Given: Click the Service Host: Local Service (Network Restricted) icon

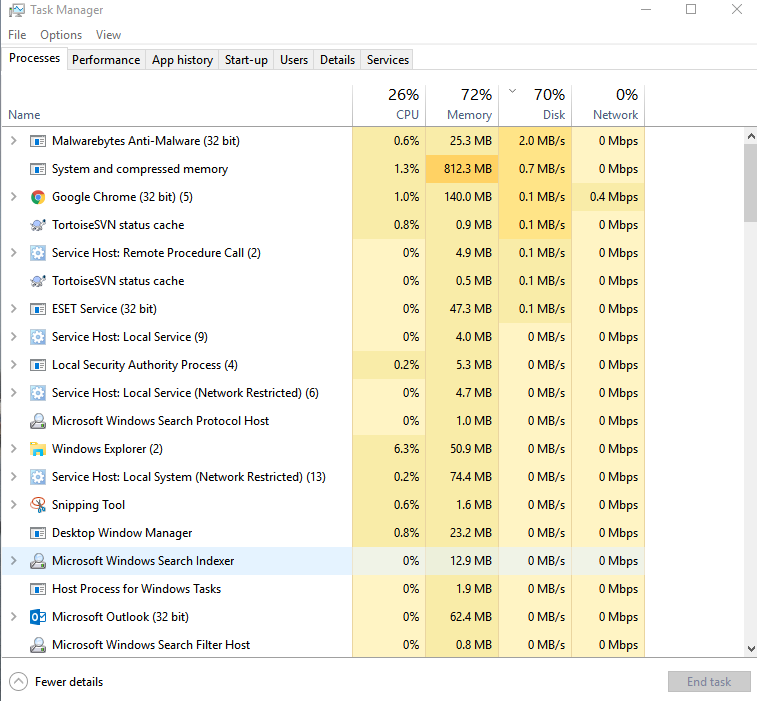Looking at the screenshot, I should coord(38,393).
